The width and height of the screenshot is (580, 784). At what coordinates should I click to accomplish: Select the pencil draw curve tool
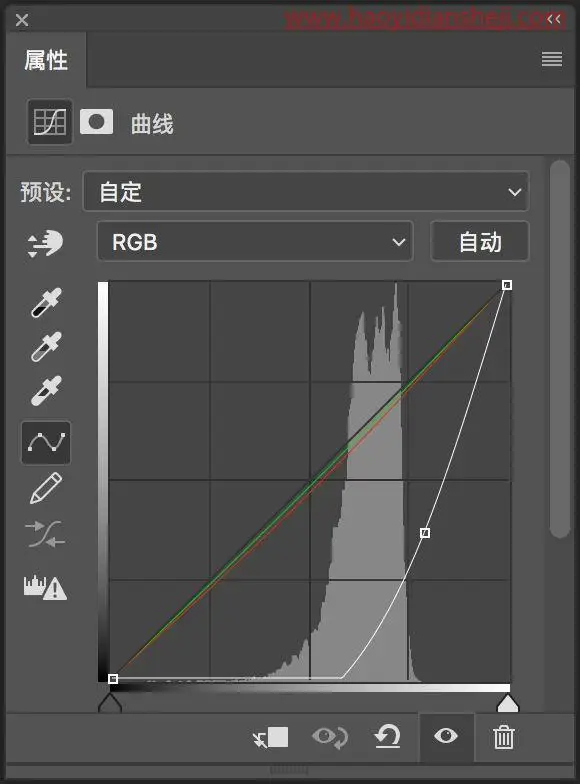coord(46,488)
